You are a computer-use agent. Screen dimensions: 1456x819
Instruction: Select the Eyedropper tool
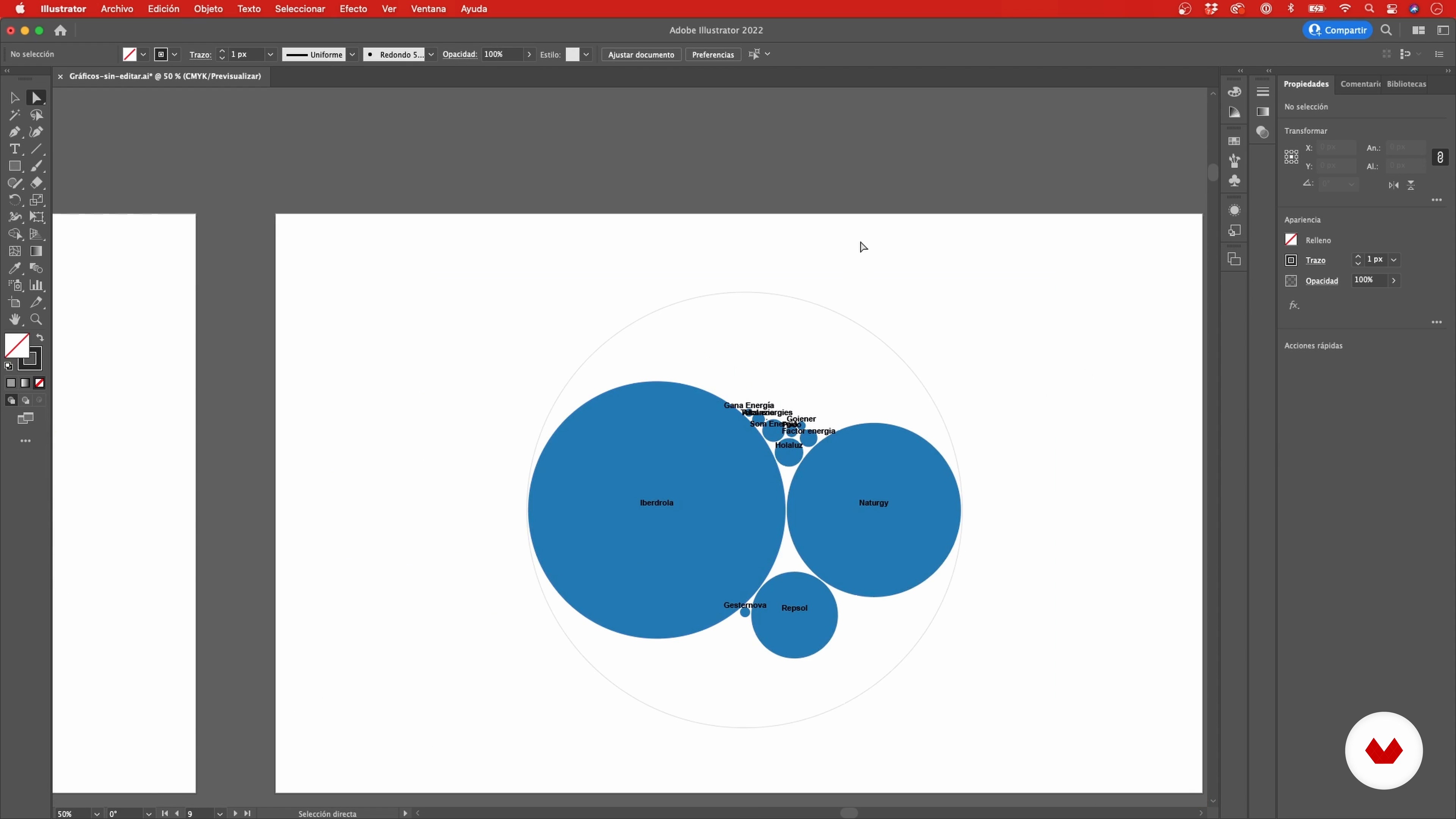tap(15, 268)
